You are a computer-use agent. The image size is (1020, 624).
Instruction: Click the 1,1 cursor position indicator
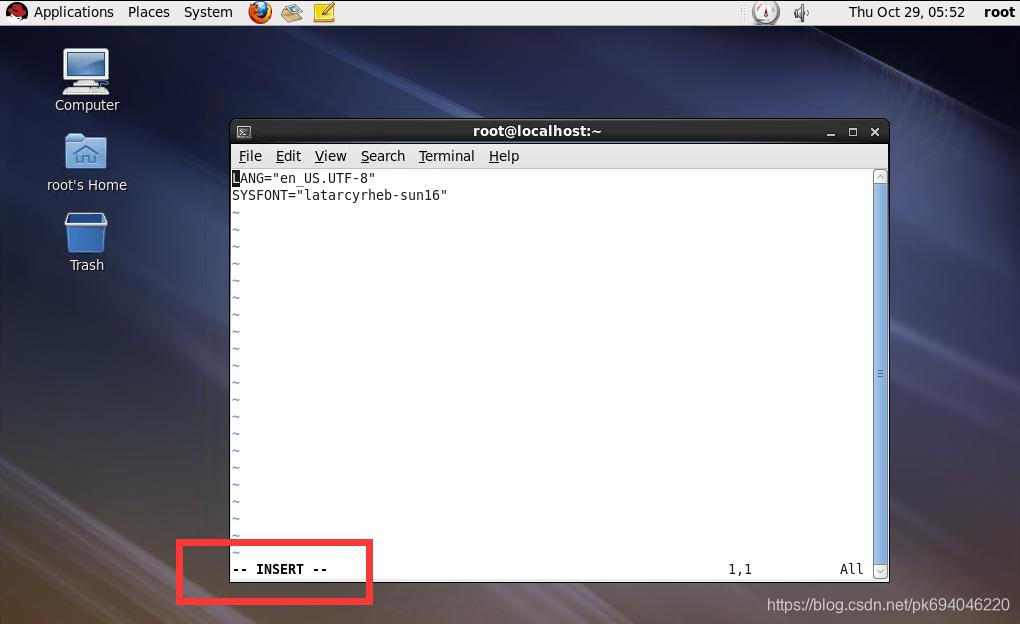(x=740, y=569)
